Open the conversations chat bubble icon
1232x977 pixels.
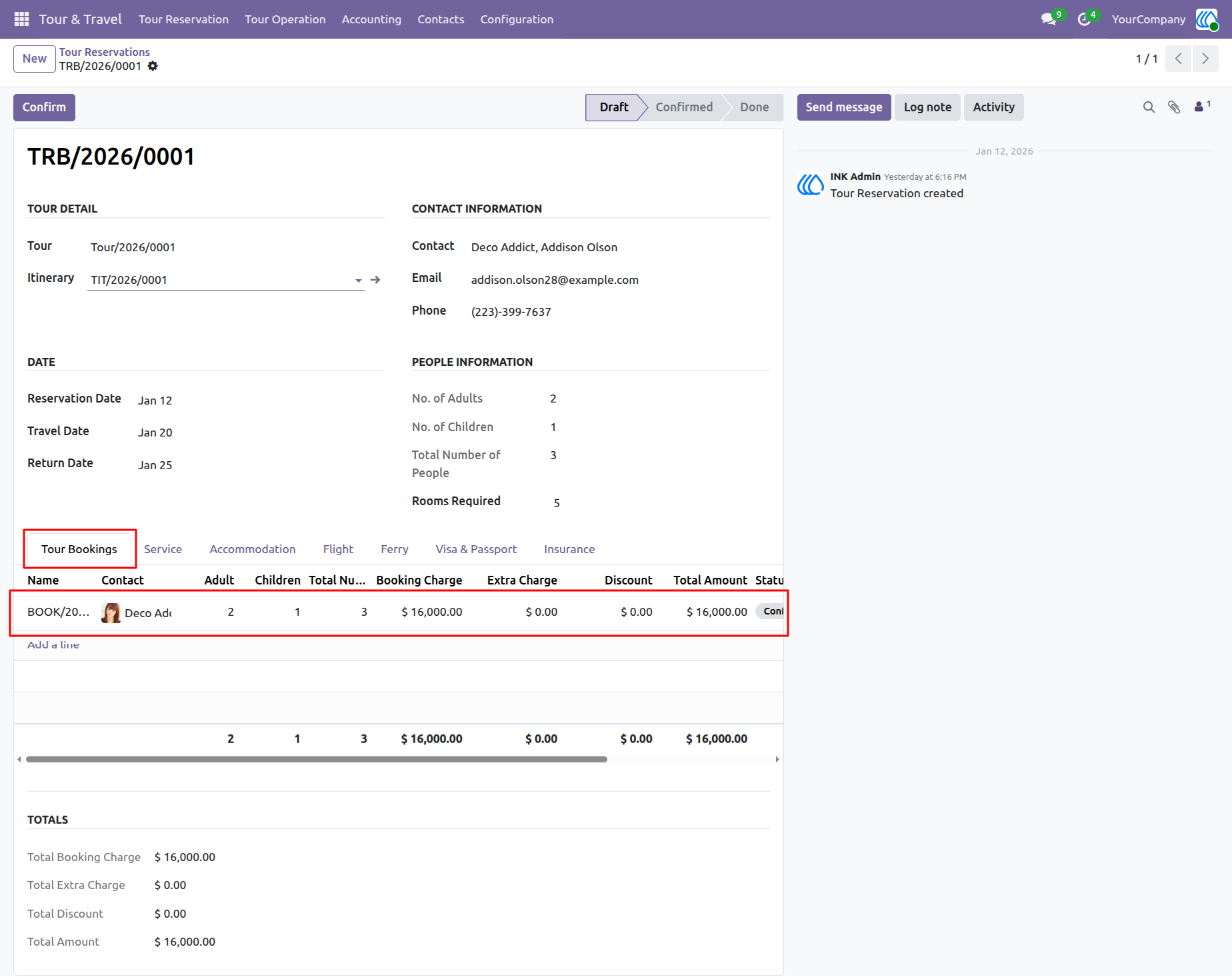(x=1049, y=19)
